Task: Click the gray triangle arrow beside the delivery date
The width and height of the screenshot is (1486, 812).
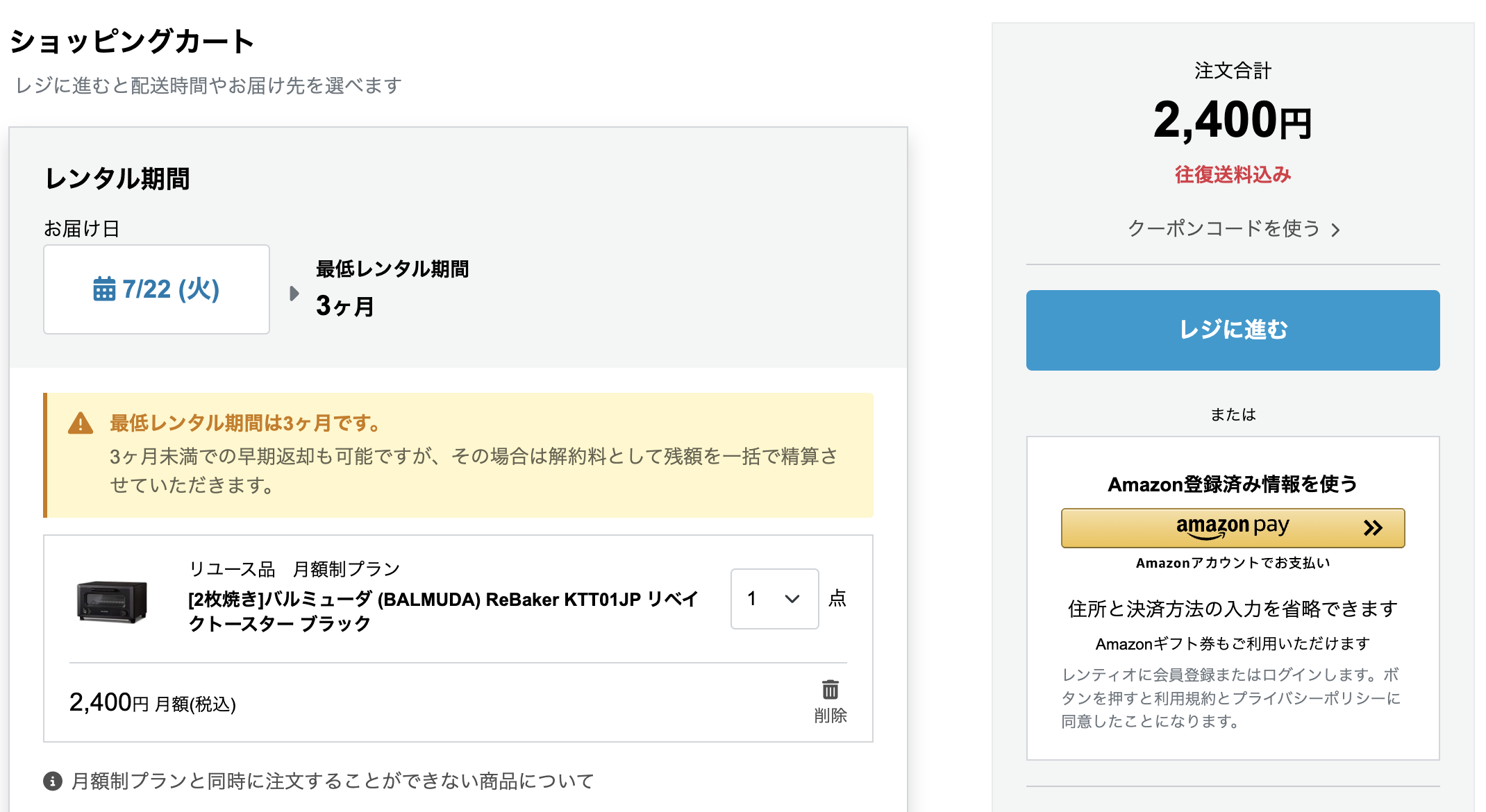Action: [x=294, y=293]
